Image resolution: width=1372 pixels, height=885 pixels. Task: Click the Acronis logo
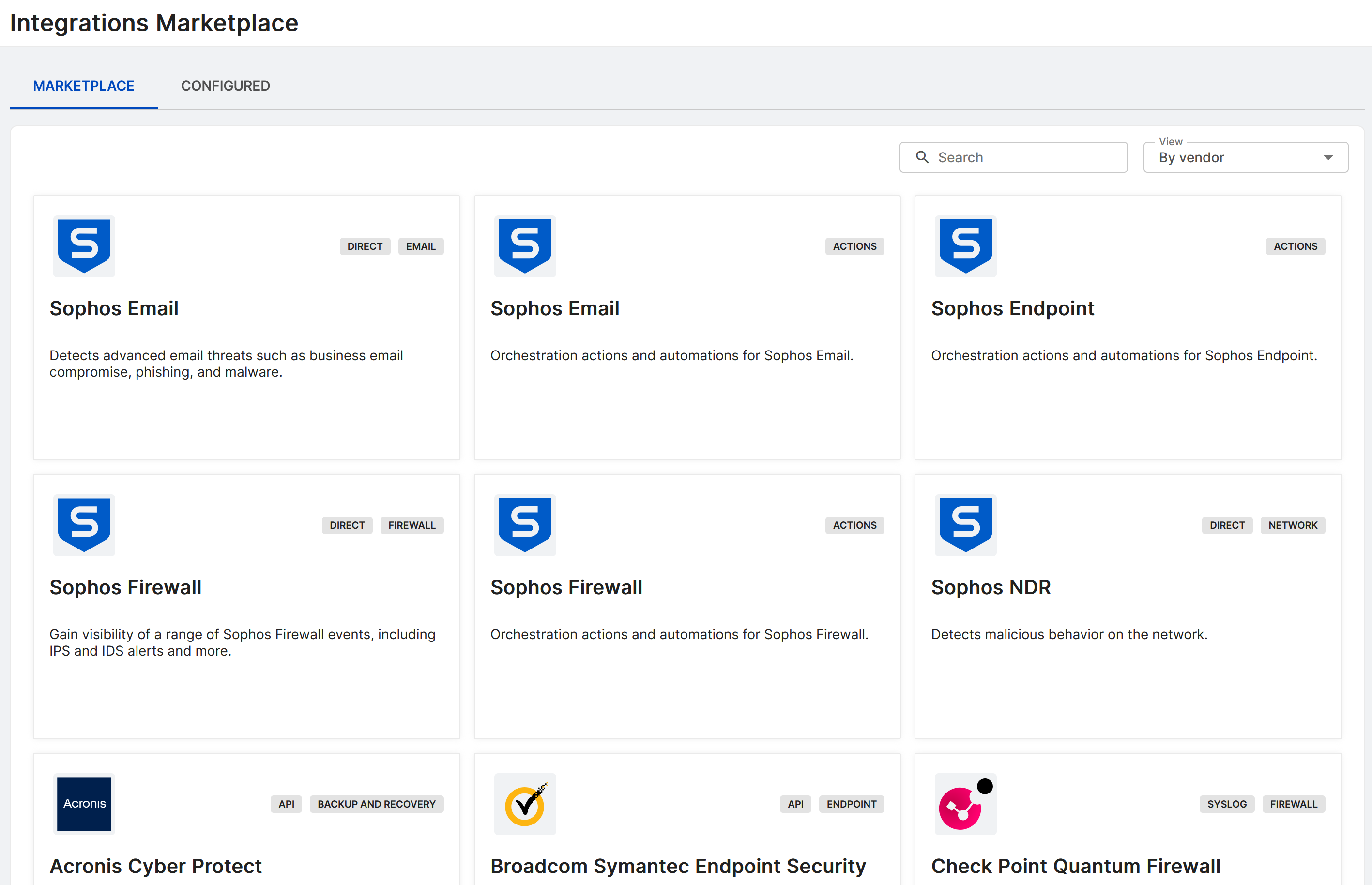pos(84,803)
